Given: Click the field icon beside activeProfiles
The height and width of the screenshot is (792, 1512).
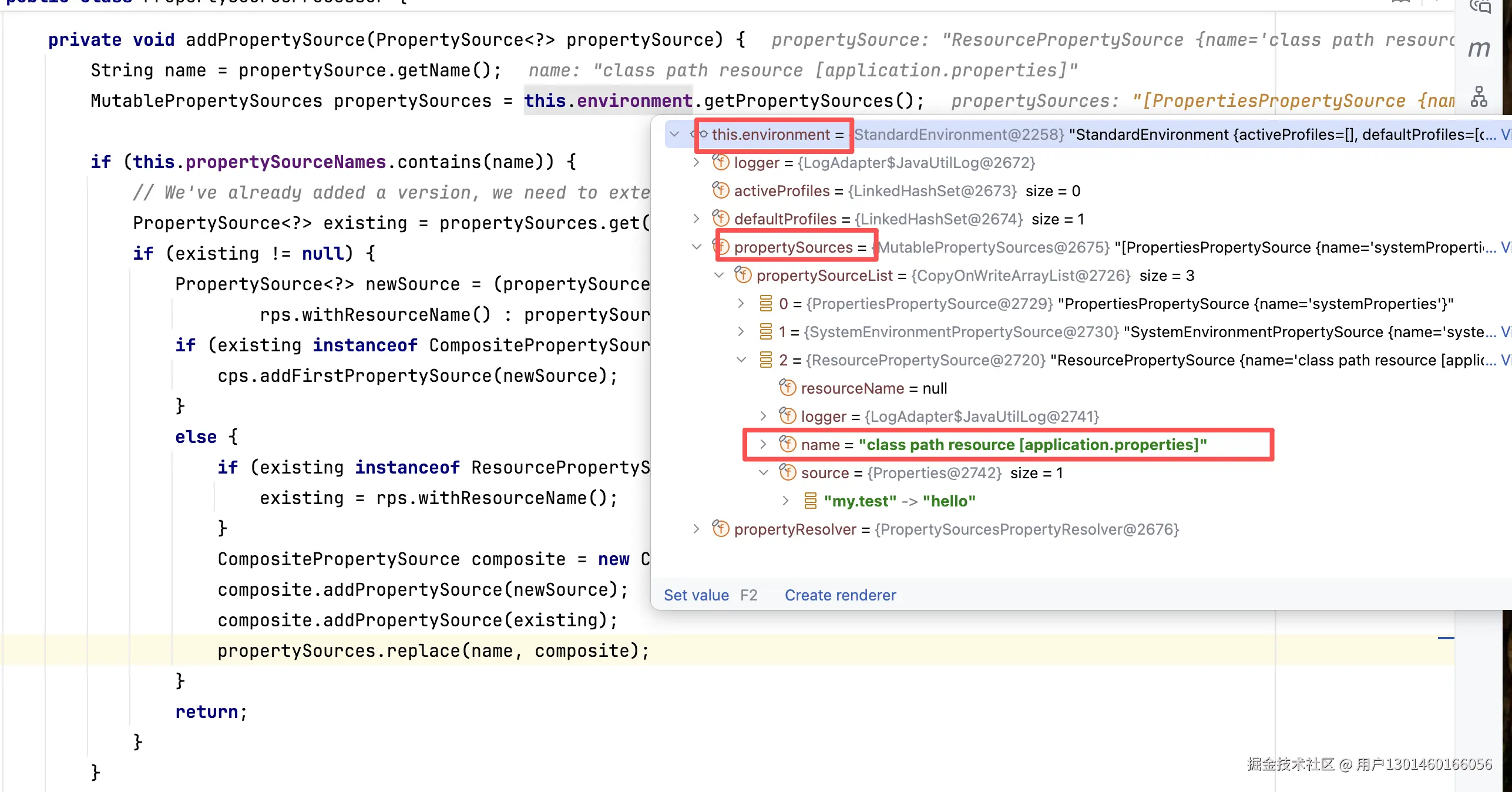Looking at the screenshot, I should click(721, 190).
